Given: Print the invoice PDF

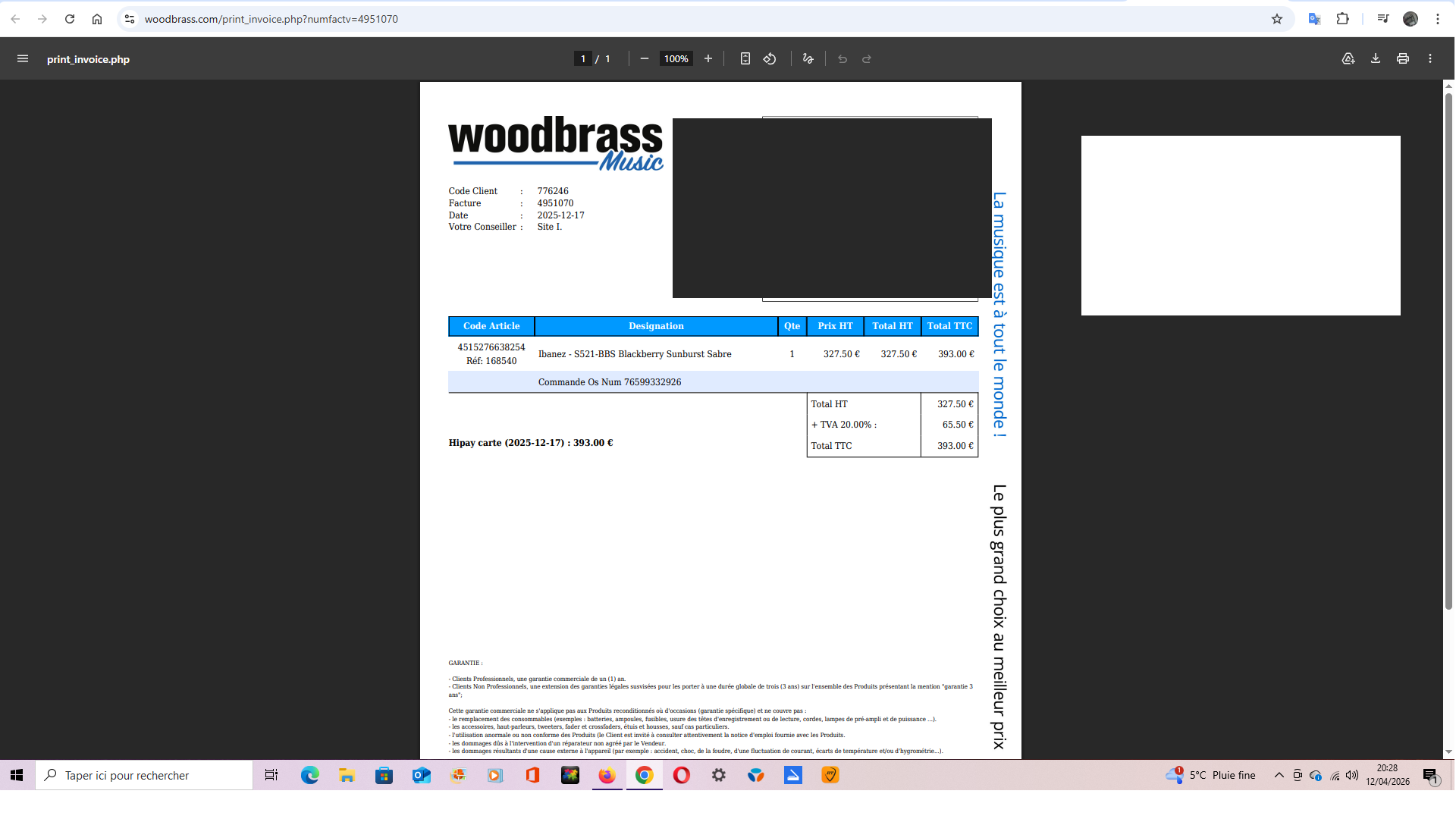Looking at the screenshot, I should (x=1403, y=58).
